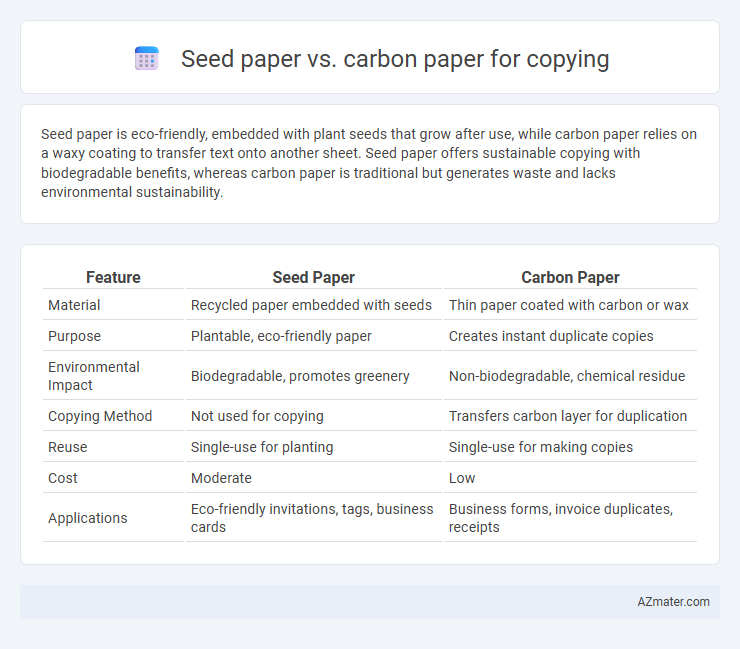The height and width of the screenshot is (649, 740).
Task: Click the table calendar icon beside the title
Action: (146, 59)
